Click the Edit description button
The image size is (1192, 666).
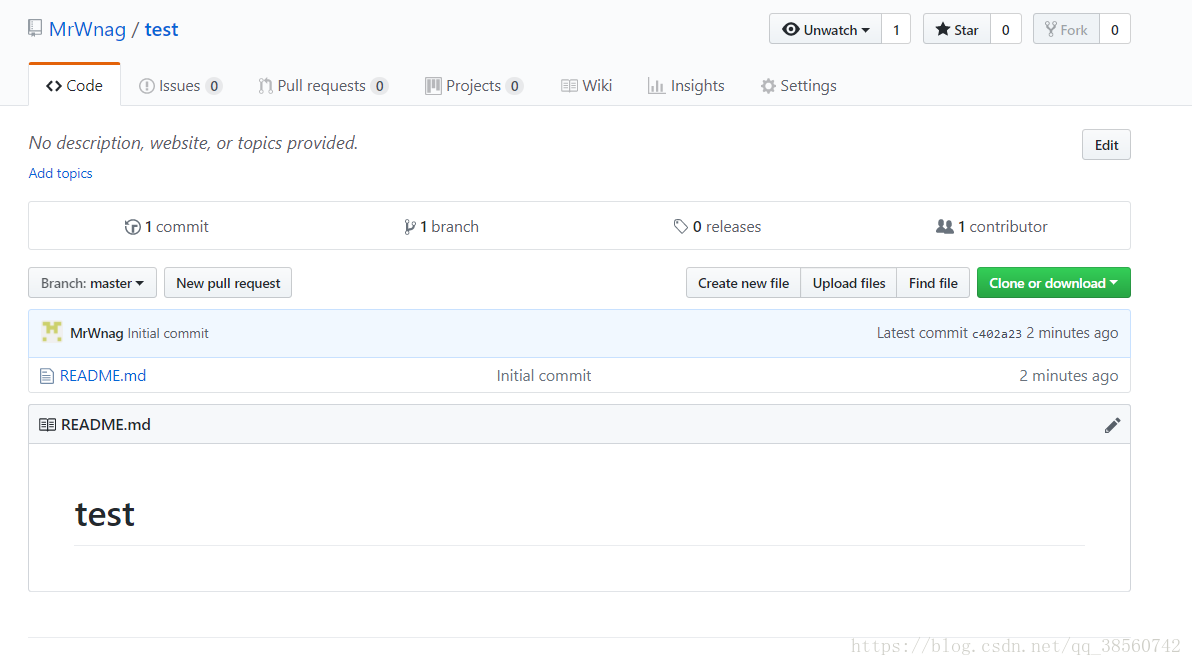(x=1106, y=144)
